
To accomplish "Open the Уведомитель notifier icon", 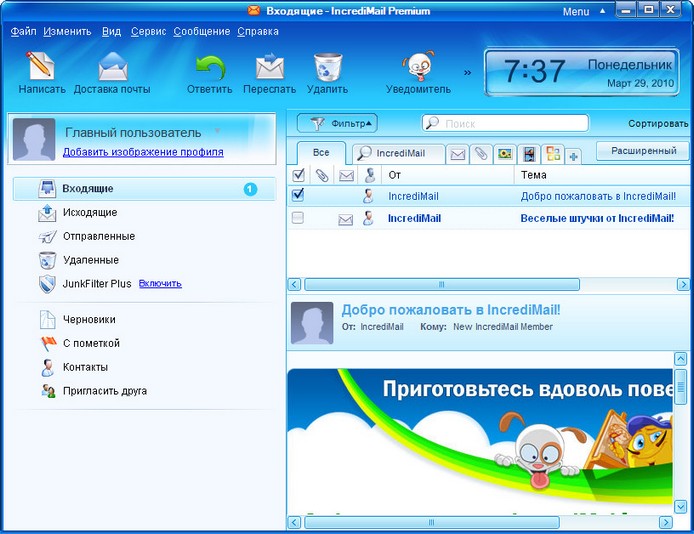I will 418,67.
